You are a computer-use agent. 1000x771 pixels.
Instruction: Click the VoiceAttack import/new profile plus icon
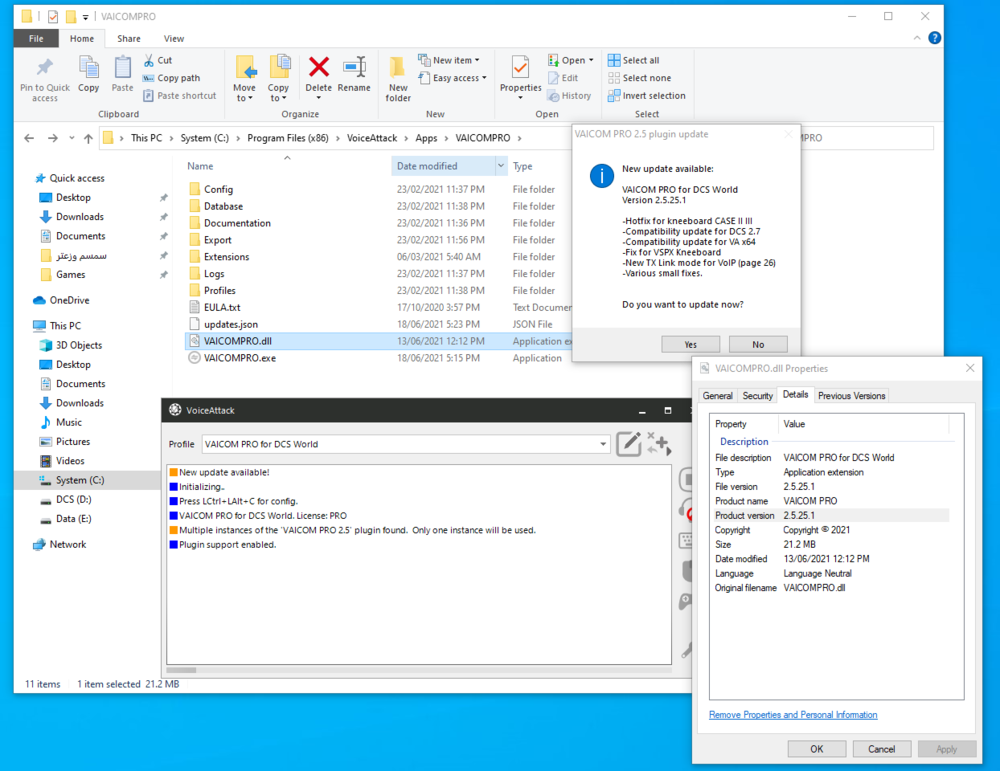click(659, 444)
